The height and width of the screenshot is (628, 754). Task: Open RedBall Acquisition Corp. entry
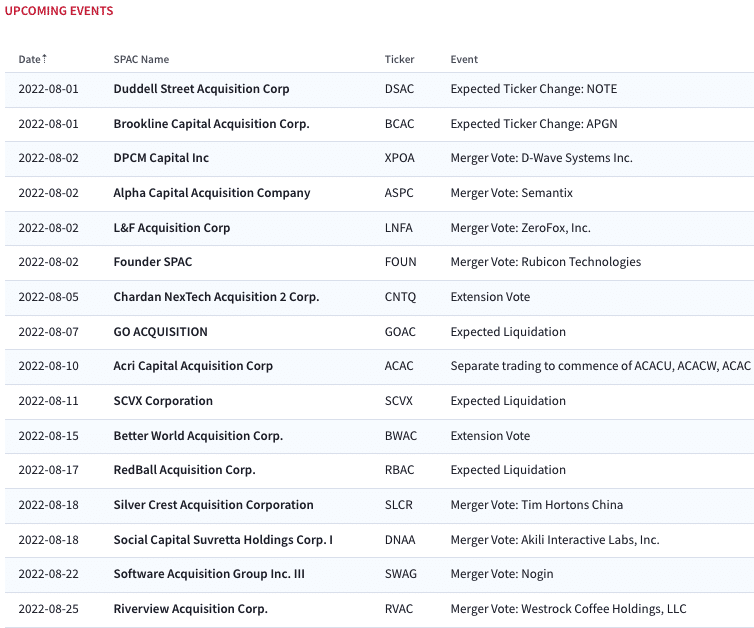point(184,470)
